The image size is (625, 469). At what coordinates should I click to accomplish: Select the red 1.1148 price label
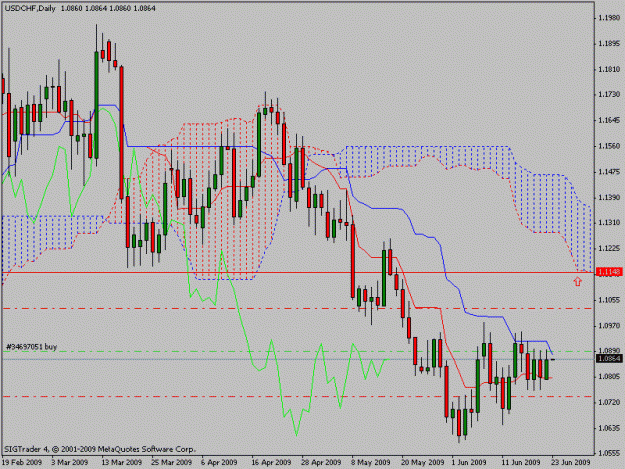[609, 272]
